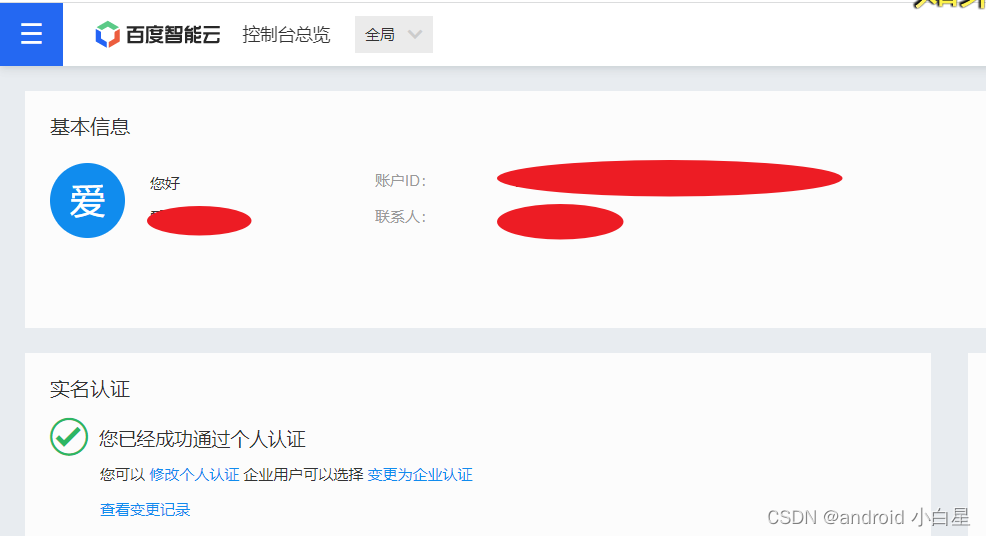Select the redacted account ID value
The height and width of the screenshot is (536, 986).
pos(670,178)
